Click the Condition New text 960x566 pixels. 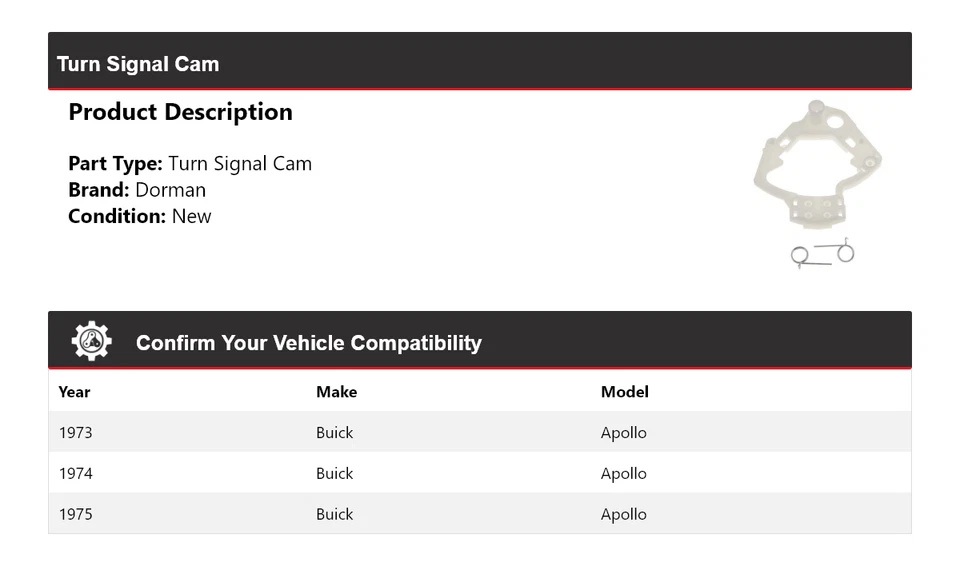[x=140, y=216]
